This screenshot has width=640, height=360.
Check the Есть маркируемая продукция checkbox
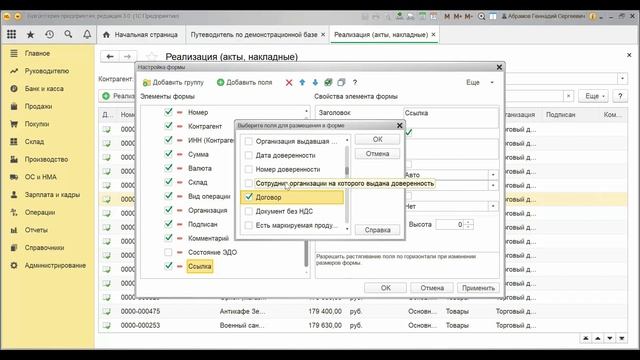click(x=248, y=225)
